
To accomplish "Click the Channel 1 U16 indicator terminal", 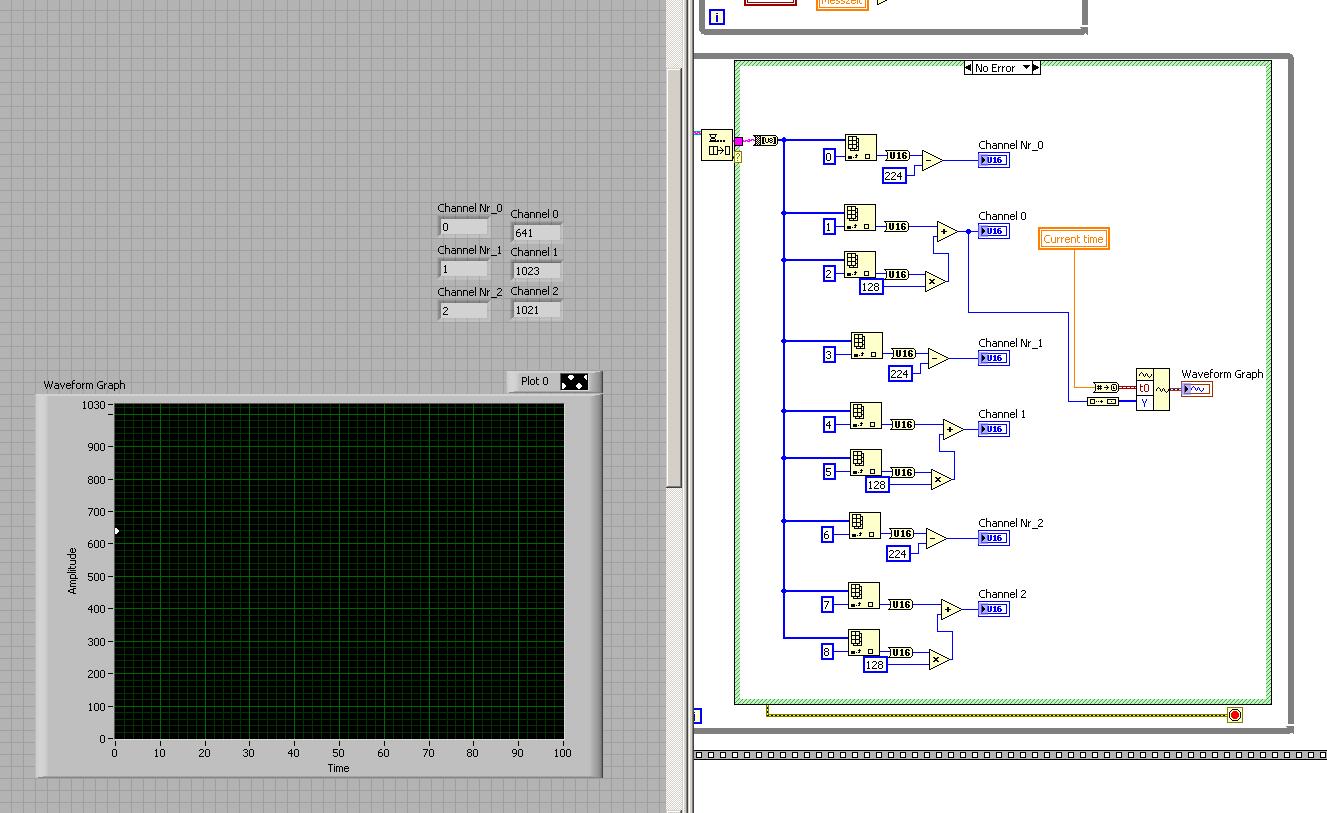I will (x=993, y=429).
